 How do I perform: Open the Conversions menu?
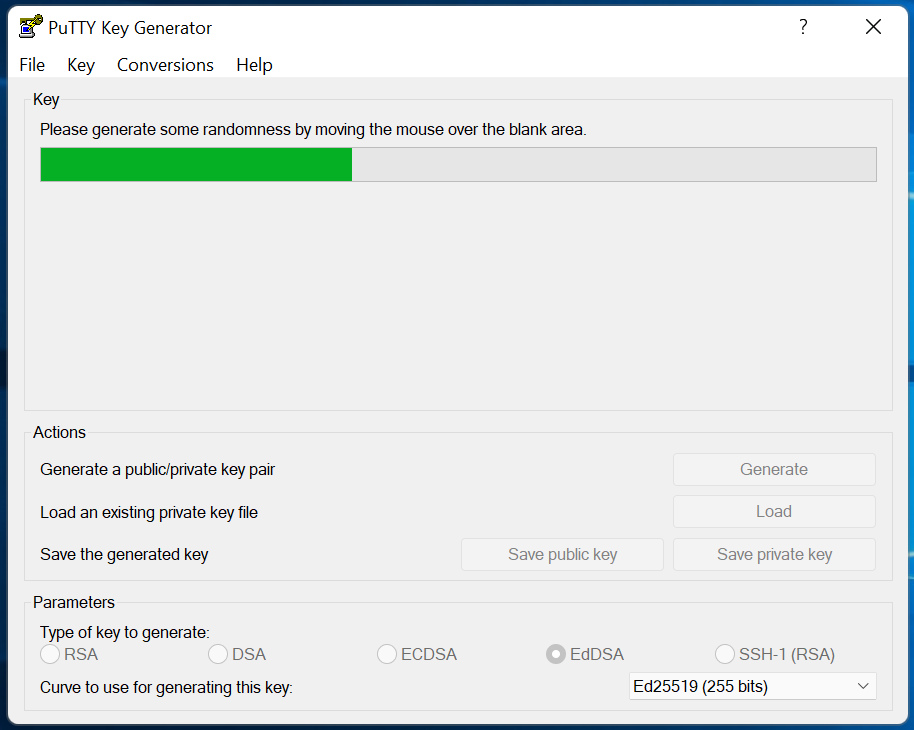click(165, 65)
